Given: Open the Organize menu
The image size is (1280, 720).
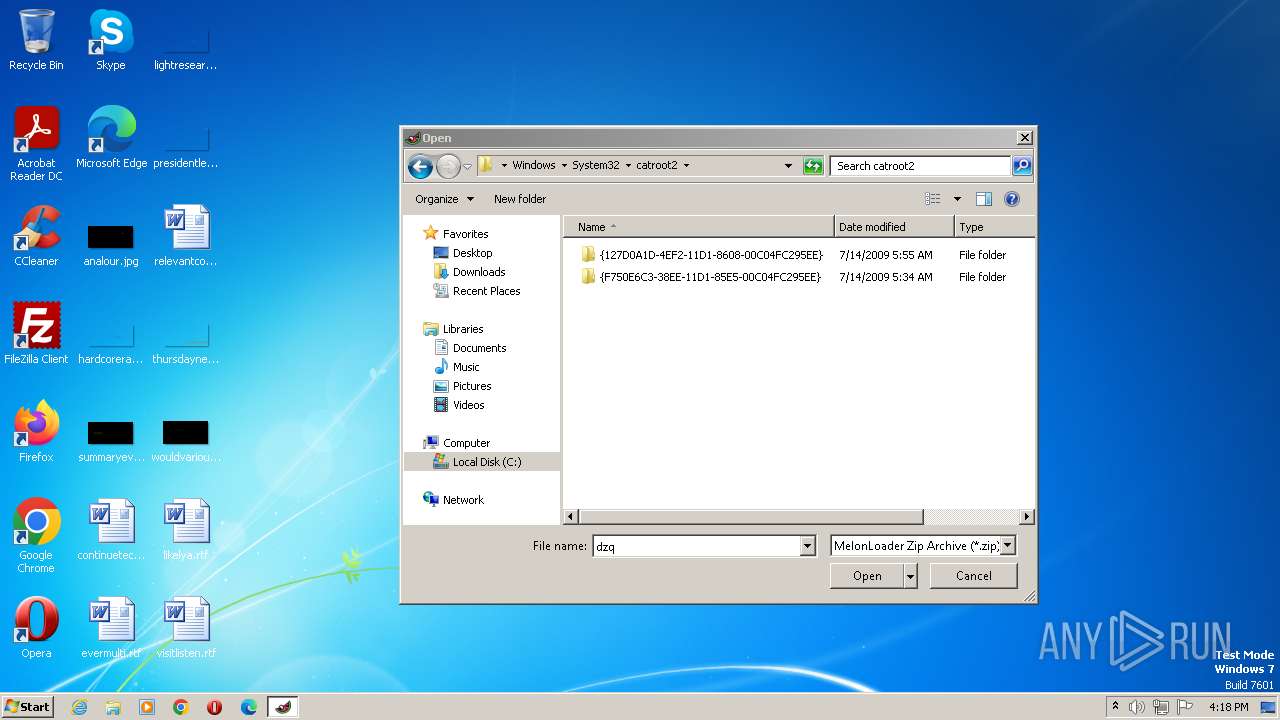Looking at the screenshot, I should click(444, 199).
